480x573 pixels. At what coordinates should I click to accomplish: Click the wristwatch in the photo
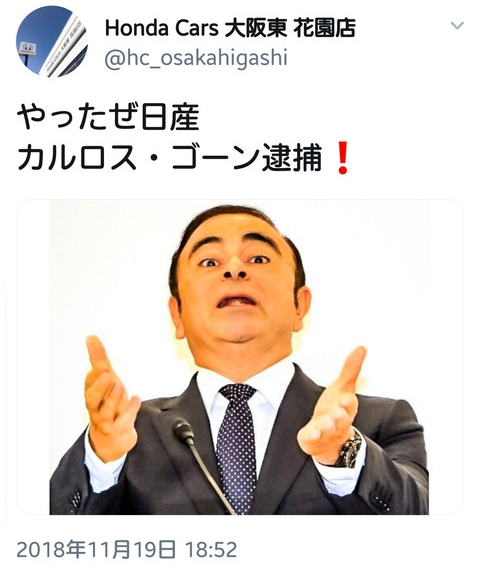point(349,450)
